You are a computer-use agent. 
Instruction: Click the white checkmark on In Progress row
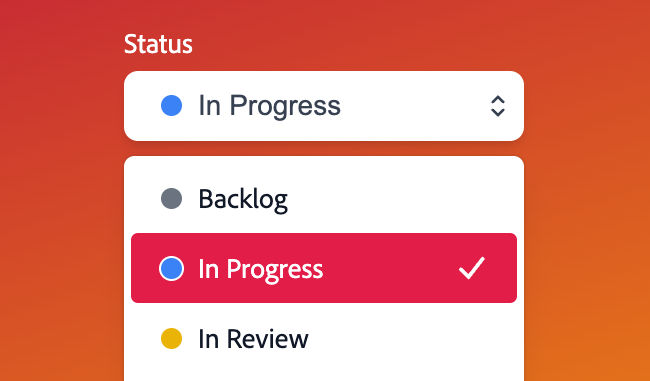[472, 268]
